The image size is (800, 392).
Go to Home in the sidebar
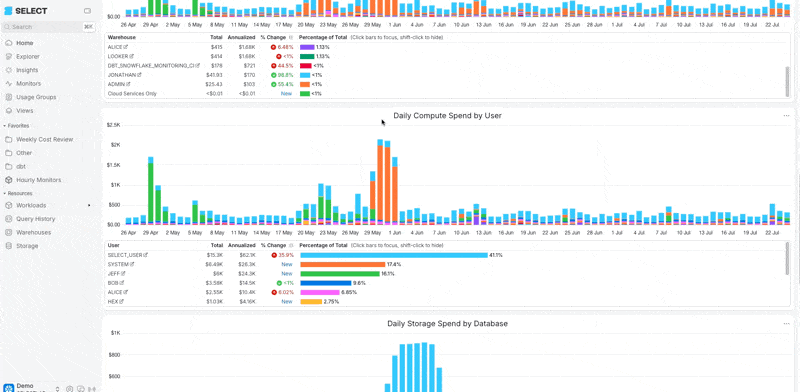[x=24, y=43]
